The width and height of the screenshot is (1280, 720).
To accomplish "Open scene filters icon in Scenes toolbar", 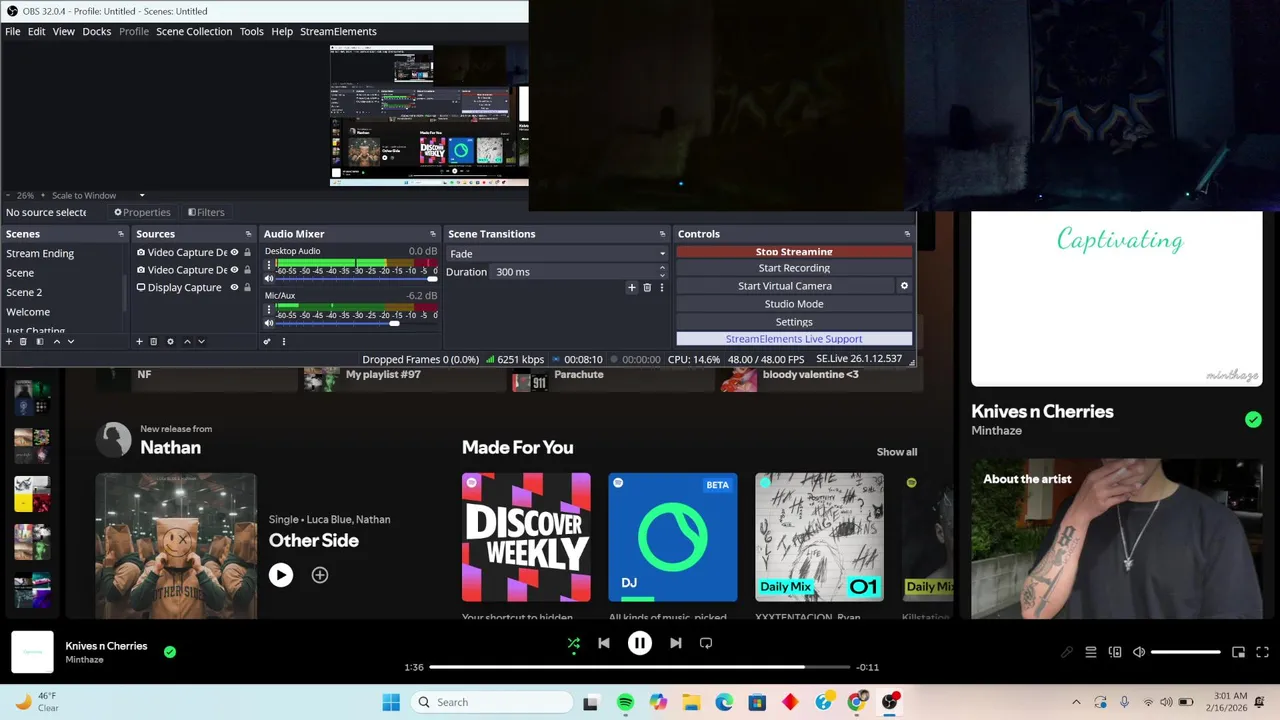I will pyautogui.click(x=40, y=342).
